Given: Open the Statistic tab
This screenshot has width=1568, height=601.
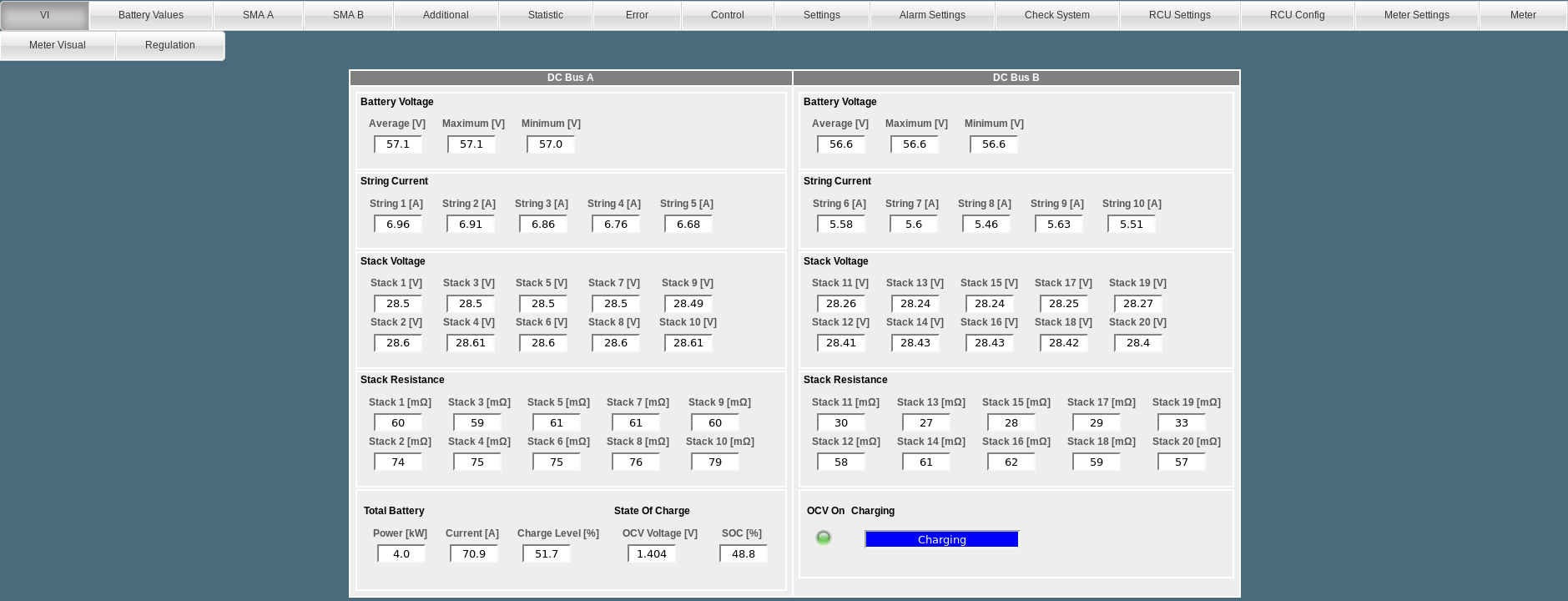Looking at the screenshot, I should [546, 15].
